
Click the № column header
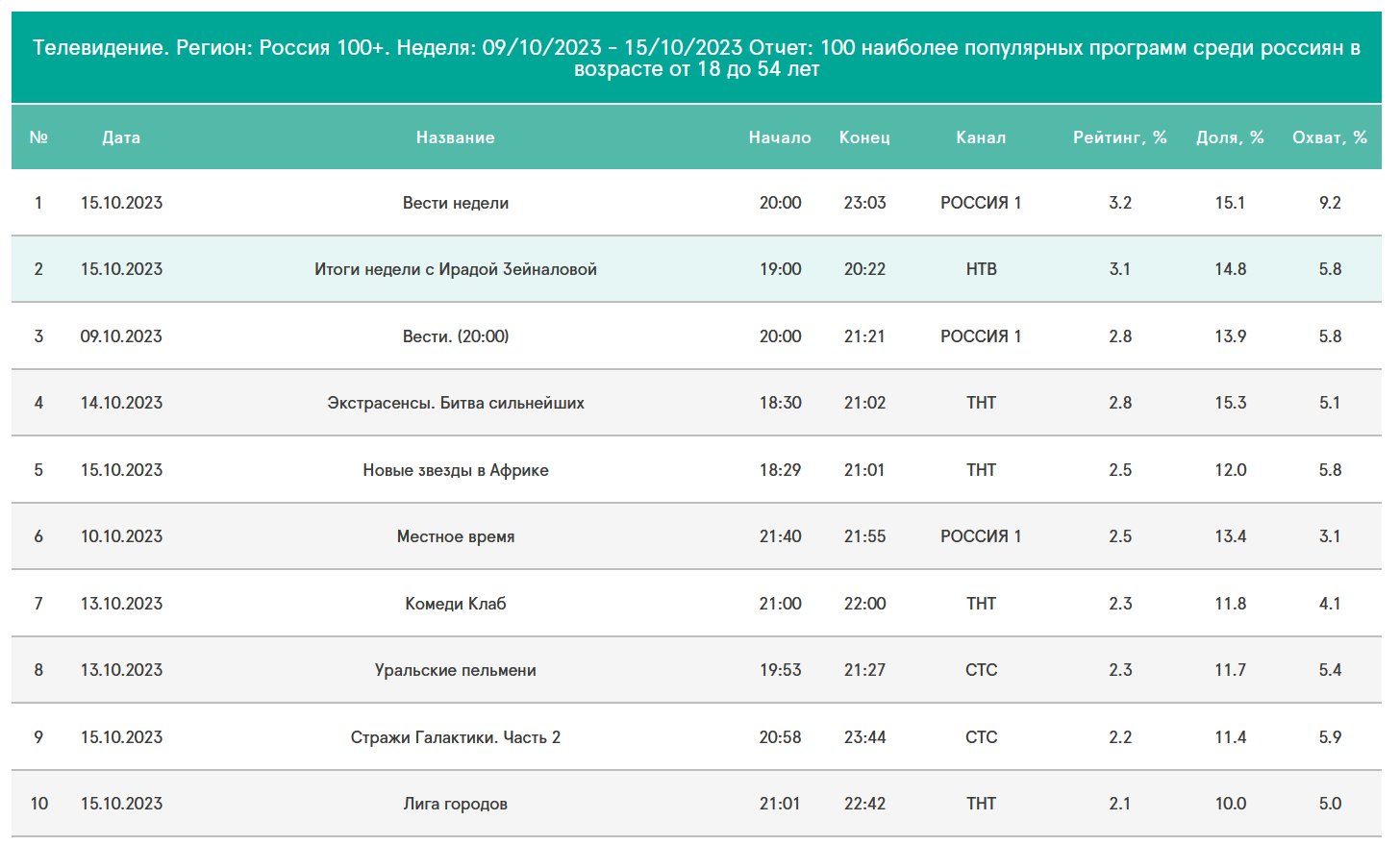tap(38, 137)
